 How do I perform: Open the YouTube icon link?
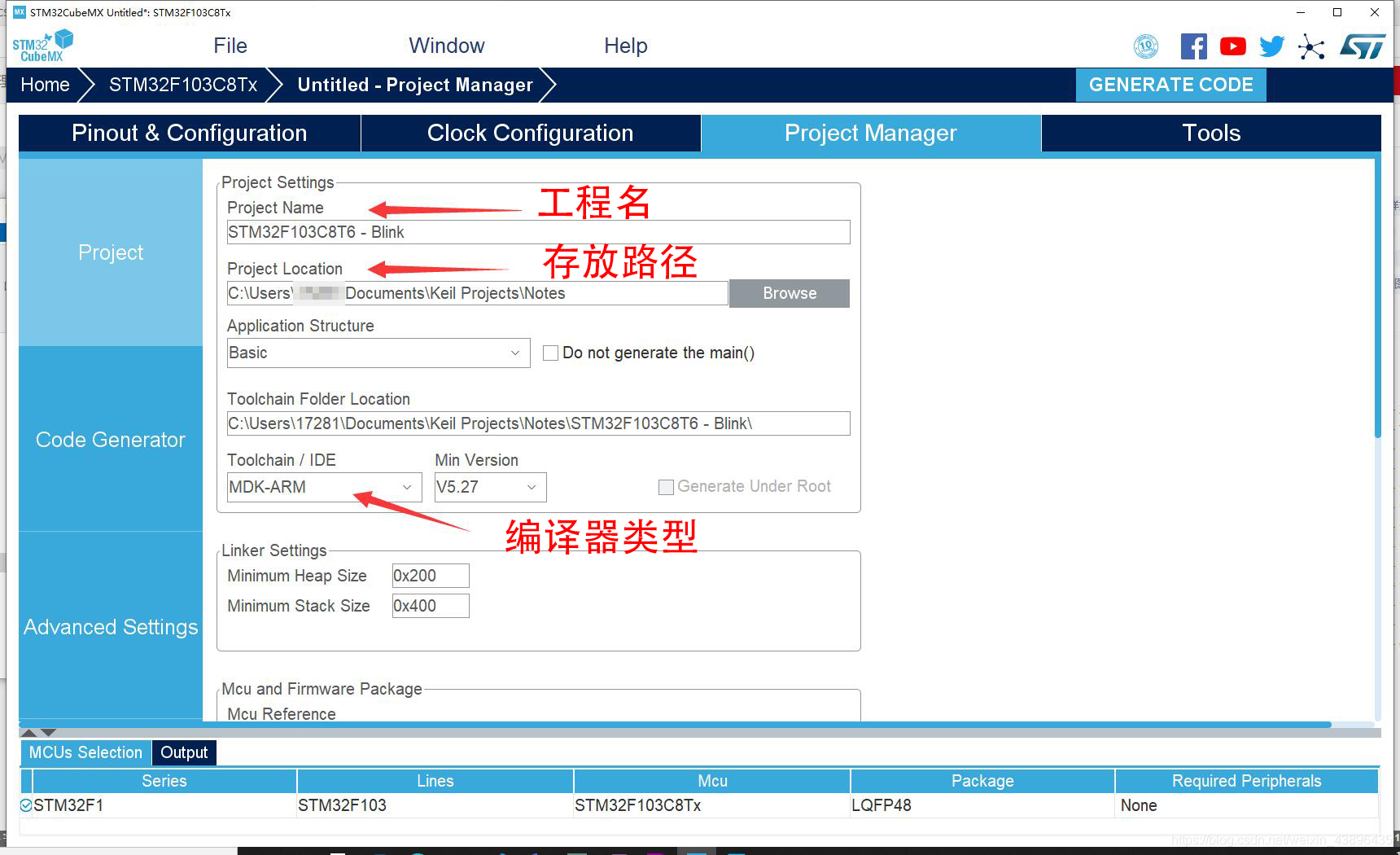tap(1233, 46)
